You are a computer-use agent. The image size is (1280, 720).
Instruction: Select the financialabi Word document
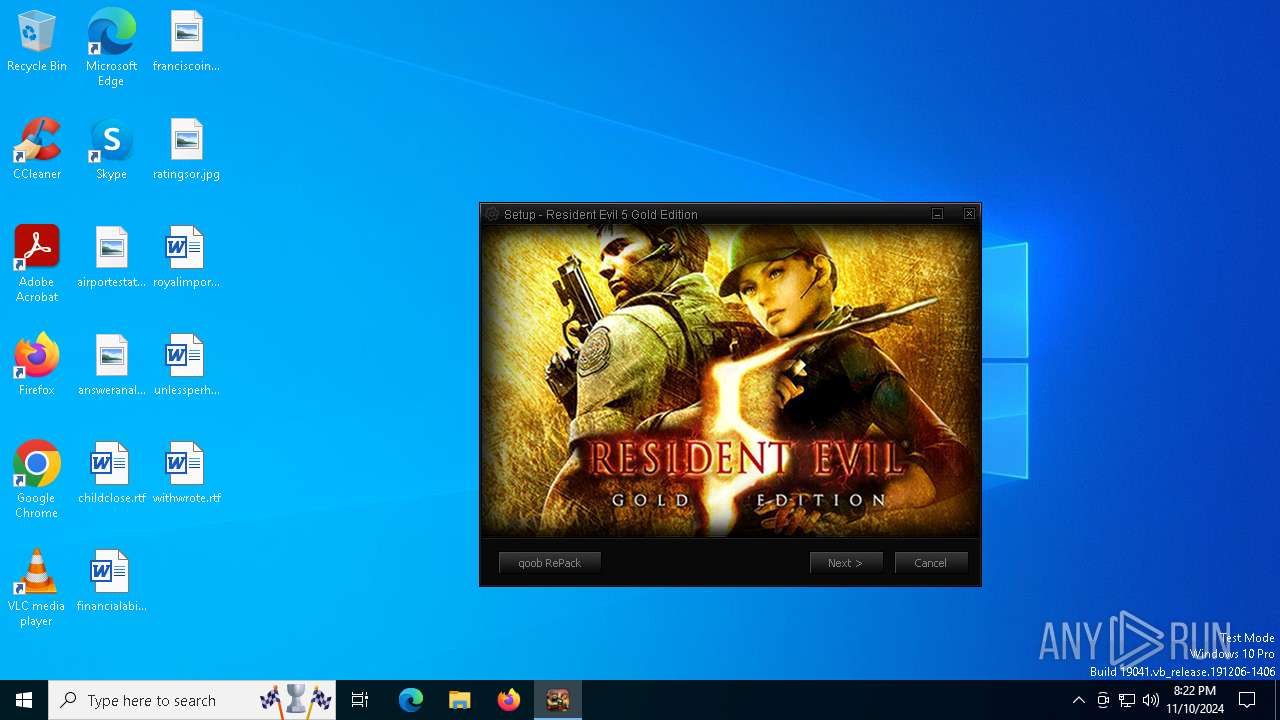pyautogui.click(x=111, y=582)
